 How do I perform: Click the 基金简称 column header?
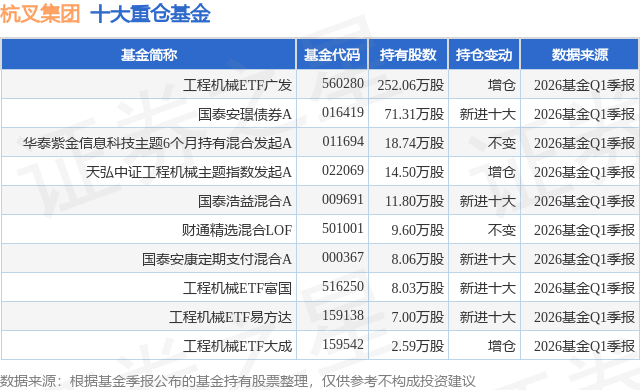[149, 54]
